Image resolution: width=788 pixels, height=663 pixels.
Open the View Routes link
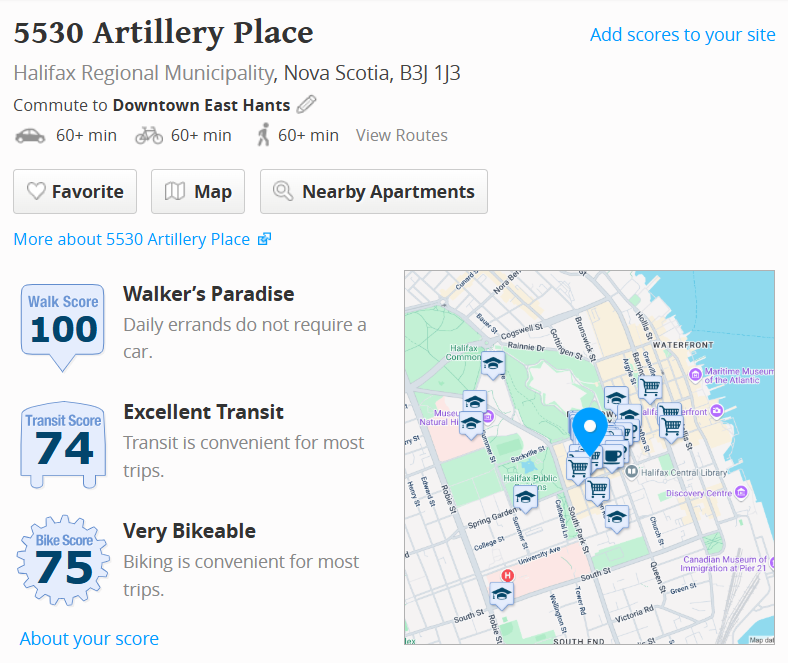(401, 135)
